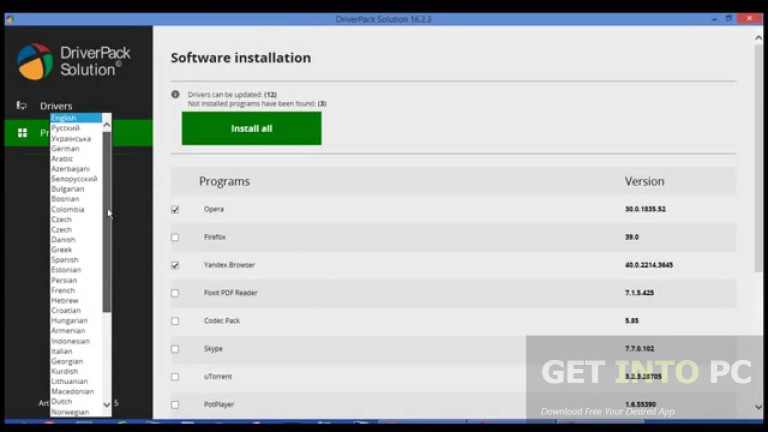The height and width of the screenshot is (432, 768).
Task: Select Italian in language list
Action: click(x=62, y=351)
